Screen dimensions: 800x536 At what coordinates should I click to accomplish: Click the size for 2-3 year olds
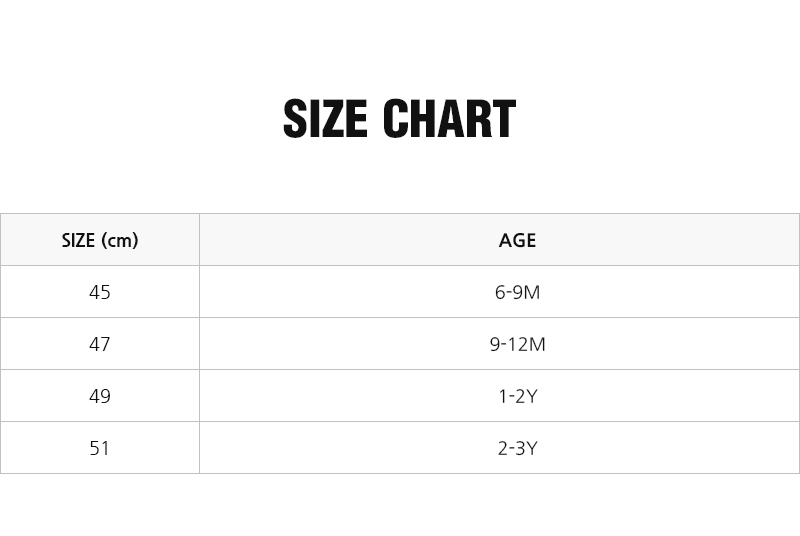coord(100,448)
